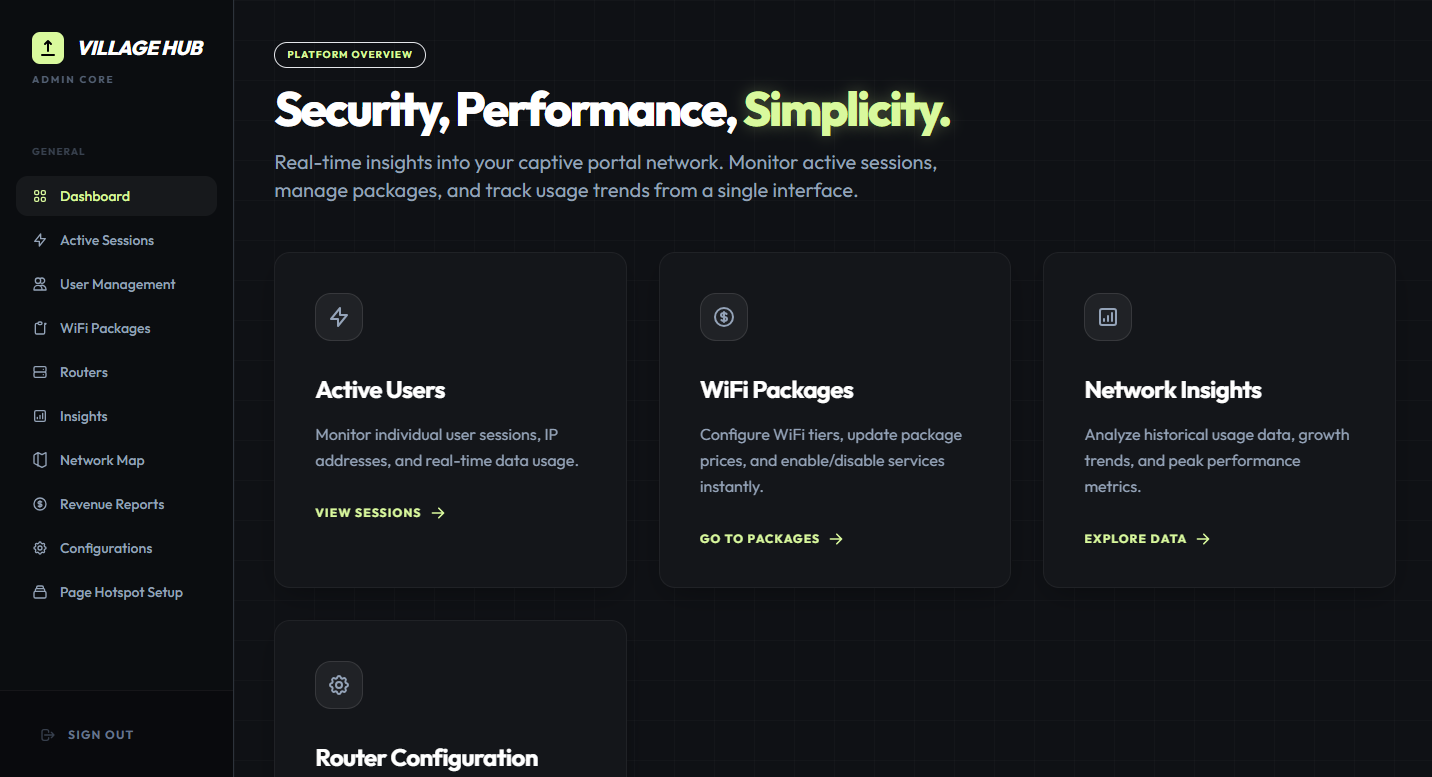Select the chart icon on Network Insights card

tap(1108, 317)
